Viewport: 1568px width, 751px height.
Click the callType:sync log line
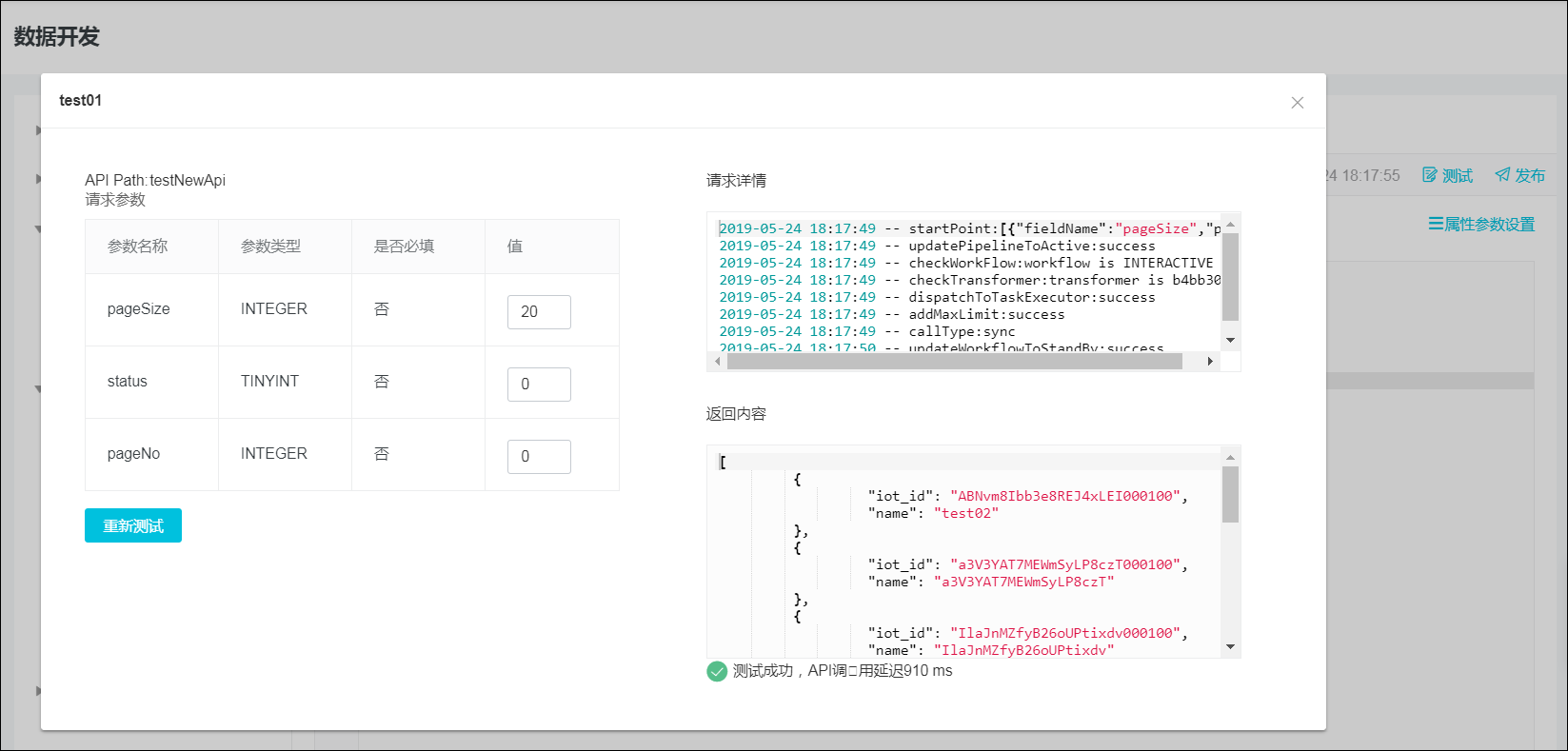point(867,331)
